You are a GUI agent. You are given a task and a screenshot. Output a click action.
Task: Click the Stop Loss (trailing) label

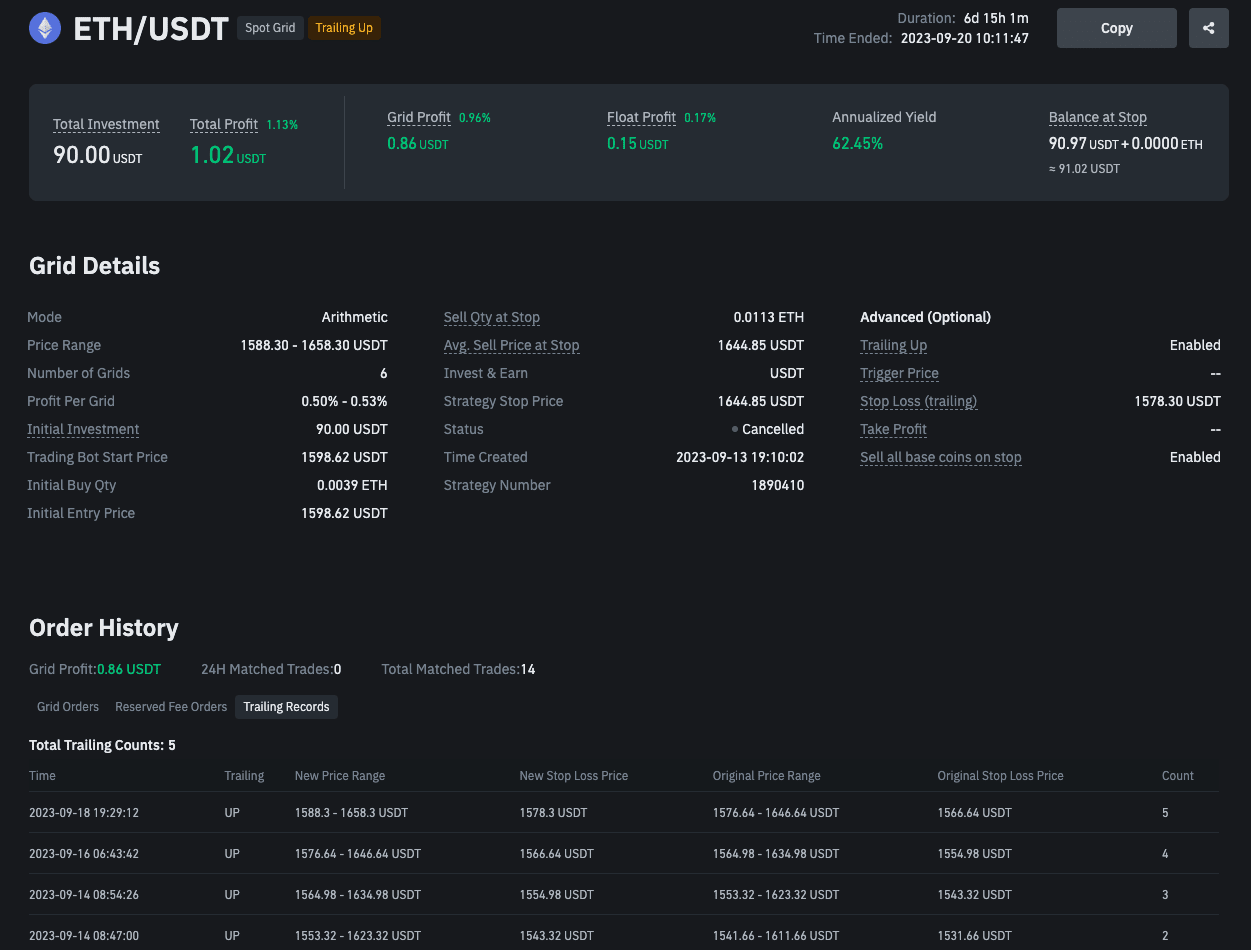918,401
